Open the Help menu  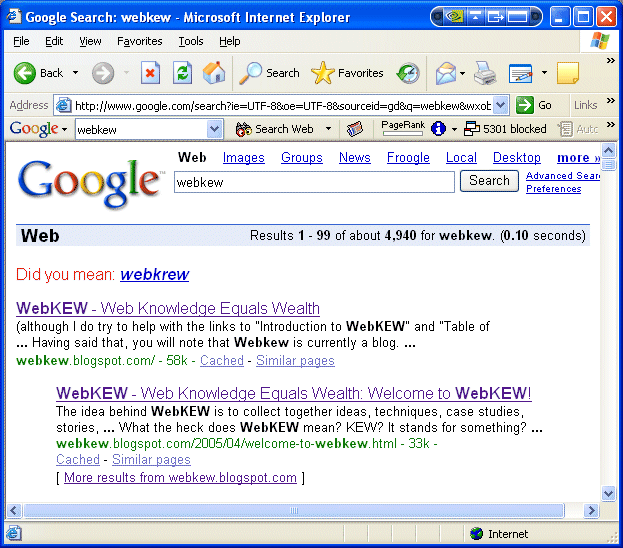230,41
